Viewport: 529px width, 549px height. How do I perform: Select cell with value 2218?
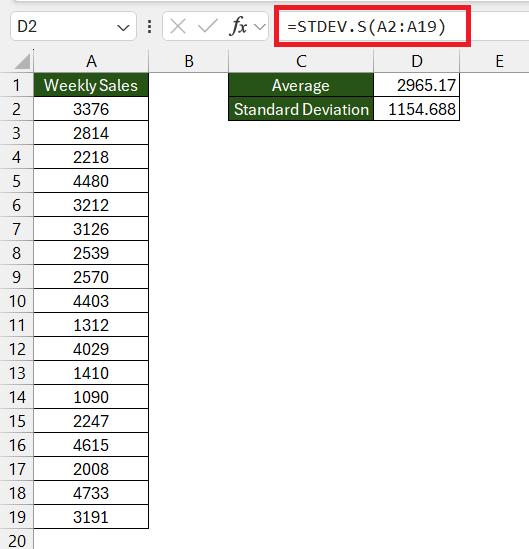tap(91, 157)
